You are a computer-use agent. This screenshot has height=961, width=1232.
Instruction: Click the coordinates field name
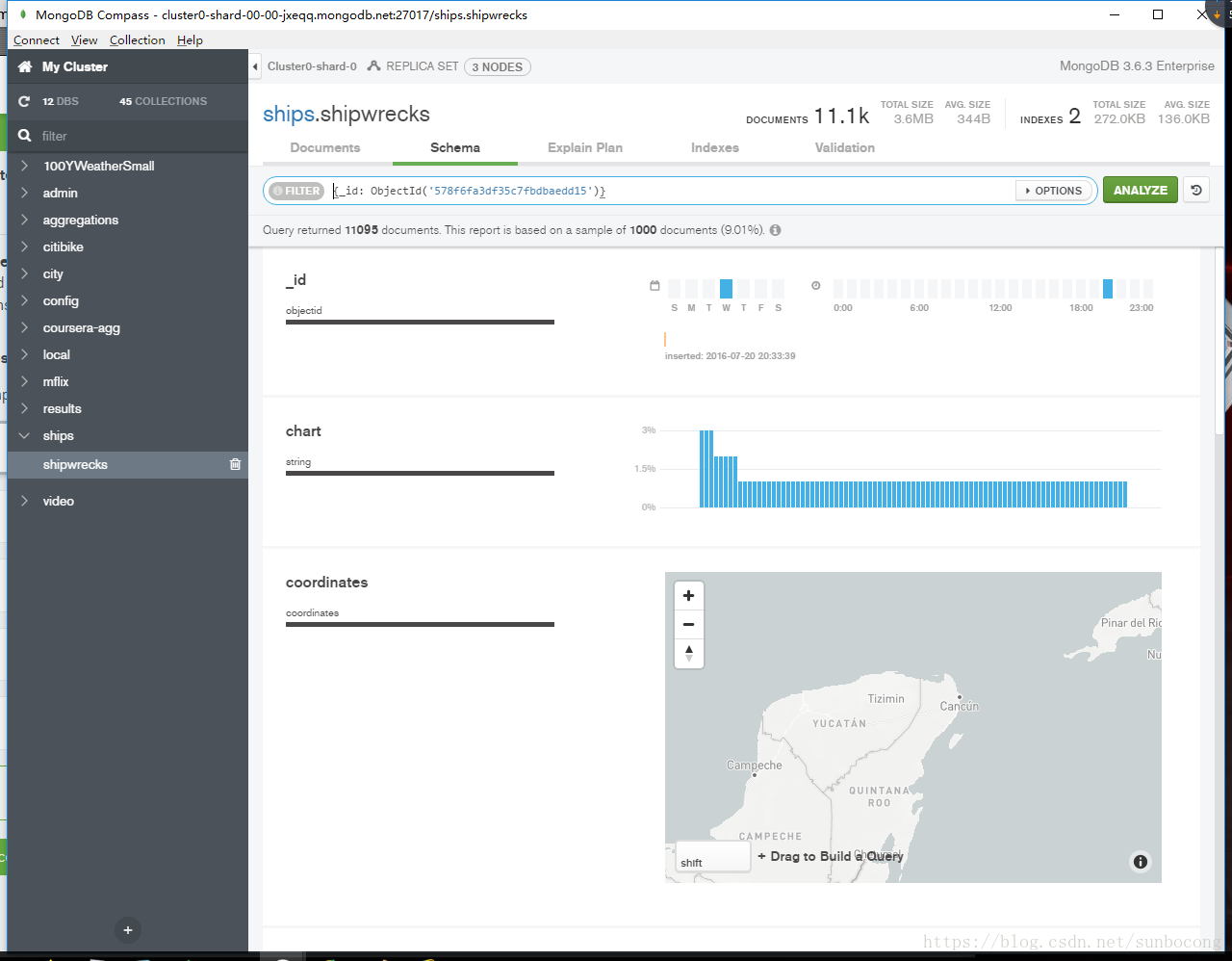pos(326,582)
